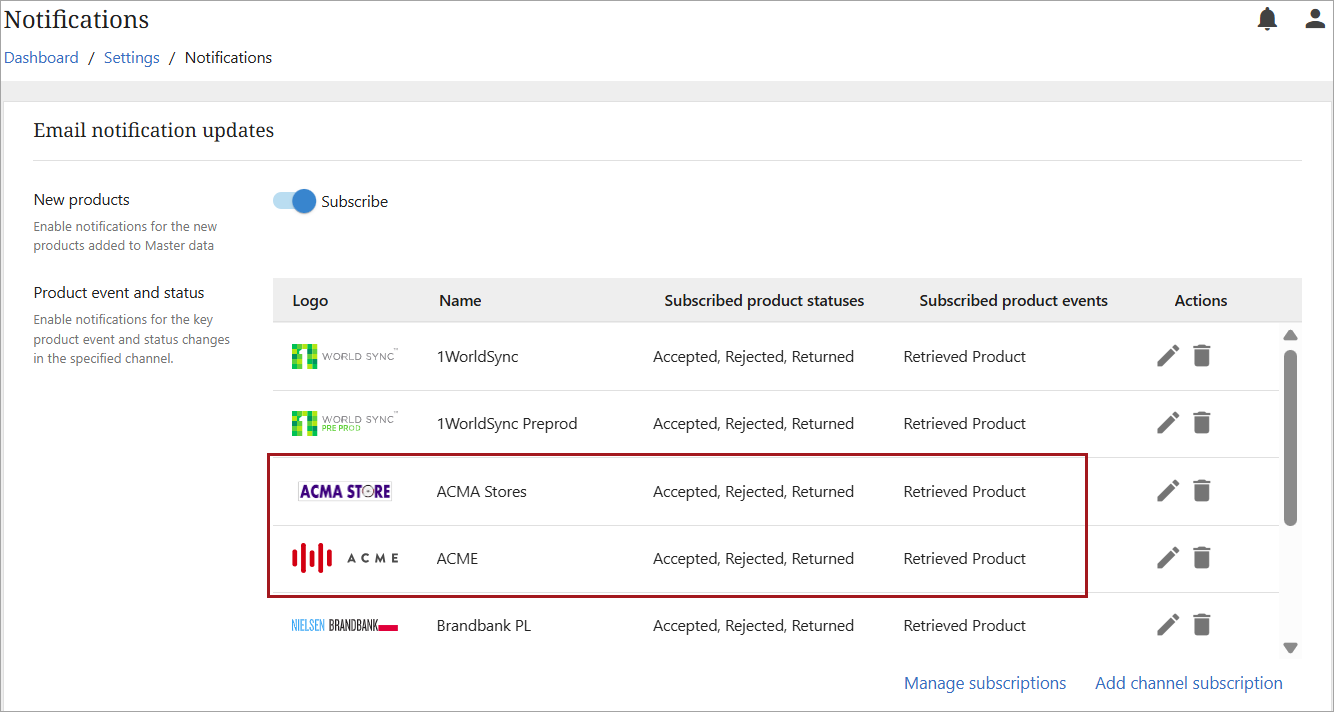Image resolution: width=1334 pixels, height=712 pixels.
Task: Edit the ACMA Stores subscription
Action: tap(1168, 491)
